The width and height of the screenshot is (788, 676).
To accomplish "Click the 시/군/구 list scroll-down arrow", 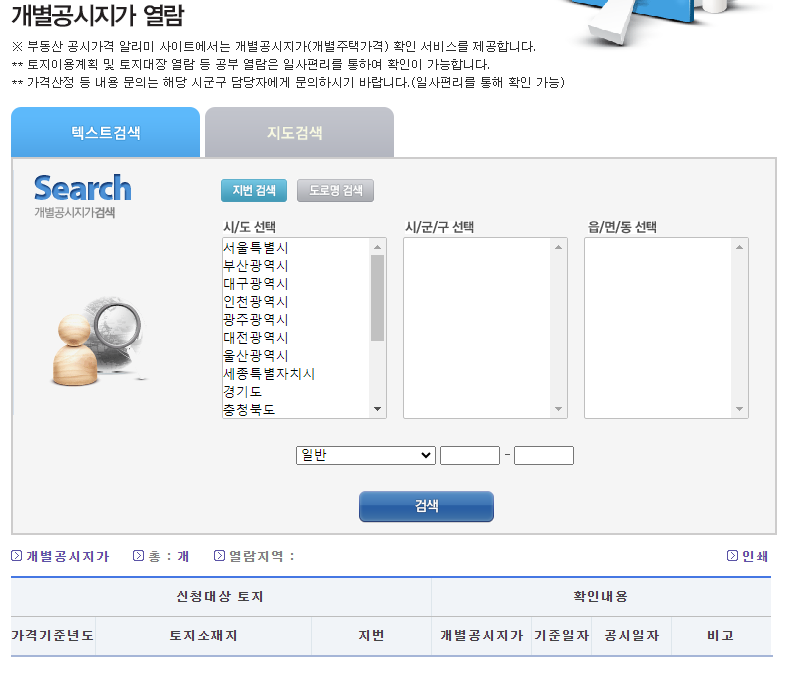I will pyautogui.click(x=558, y=409).
